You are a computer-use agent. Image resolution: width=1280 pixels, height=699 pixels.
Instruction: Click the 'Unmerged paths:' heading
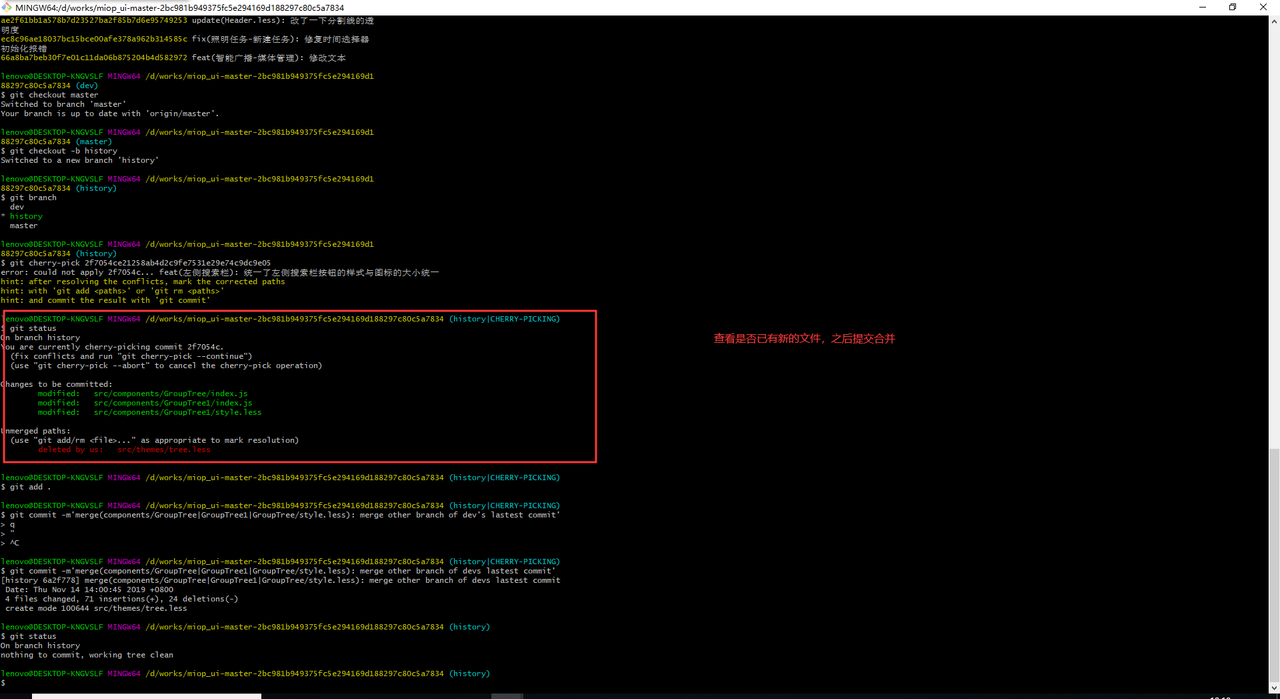[x=35, y=431]
